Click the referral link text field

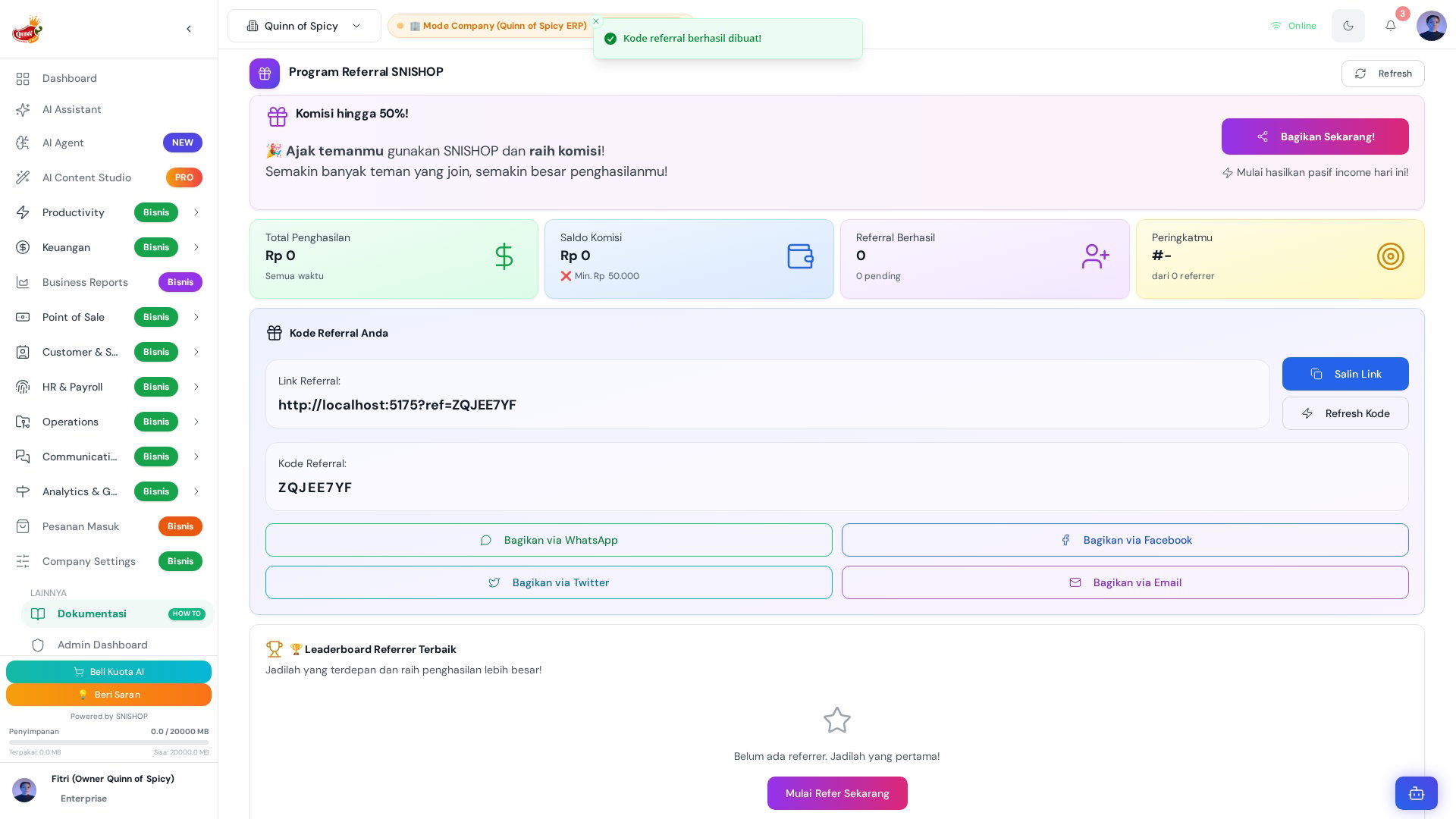click(x=767, y=394)
